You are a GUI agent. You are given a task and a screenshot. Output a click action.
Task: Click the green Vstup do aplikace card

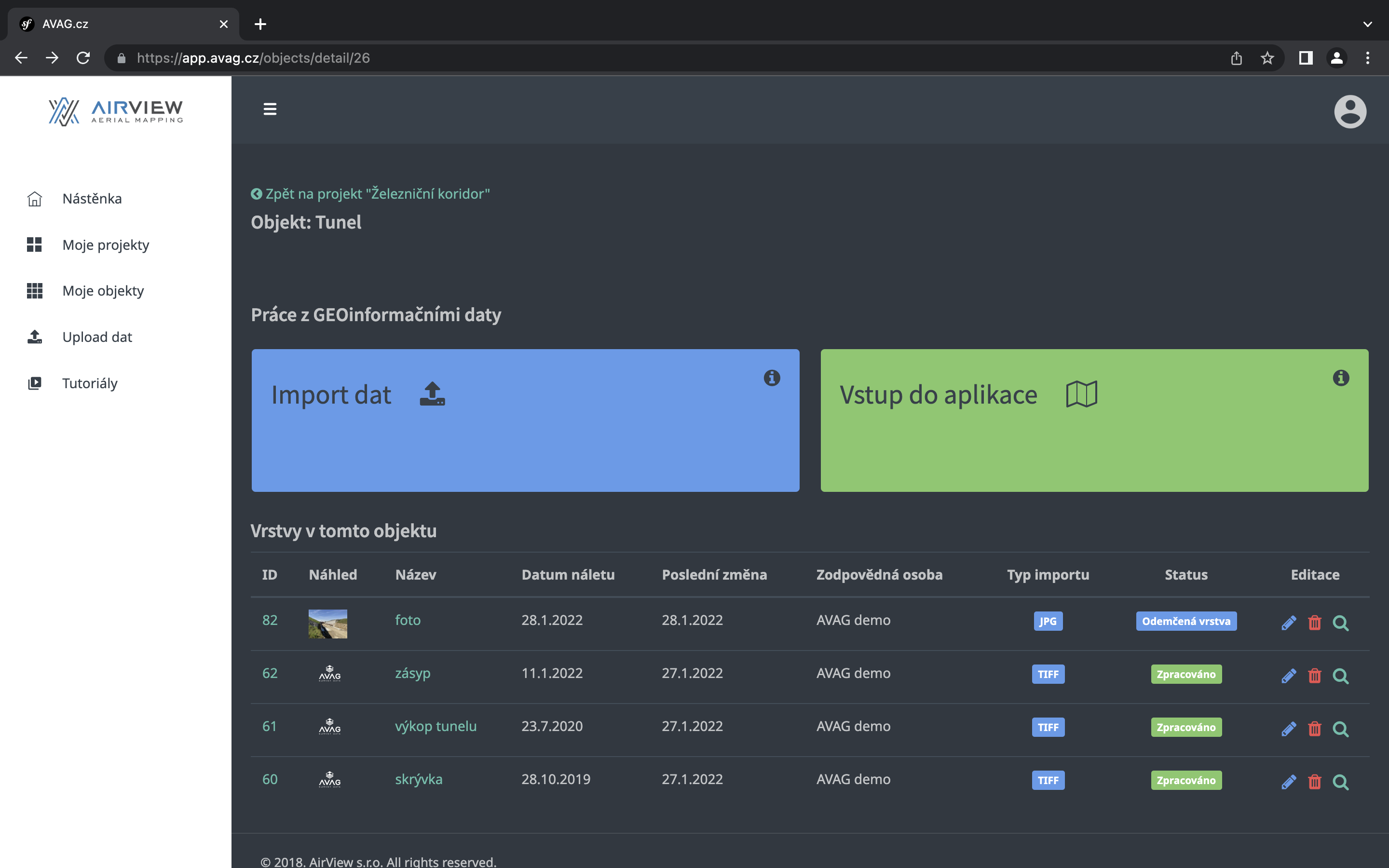point(1094,420)
